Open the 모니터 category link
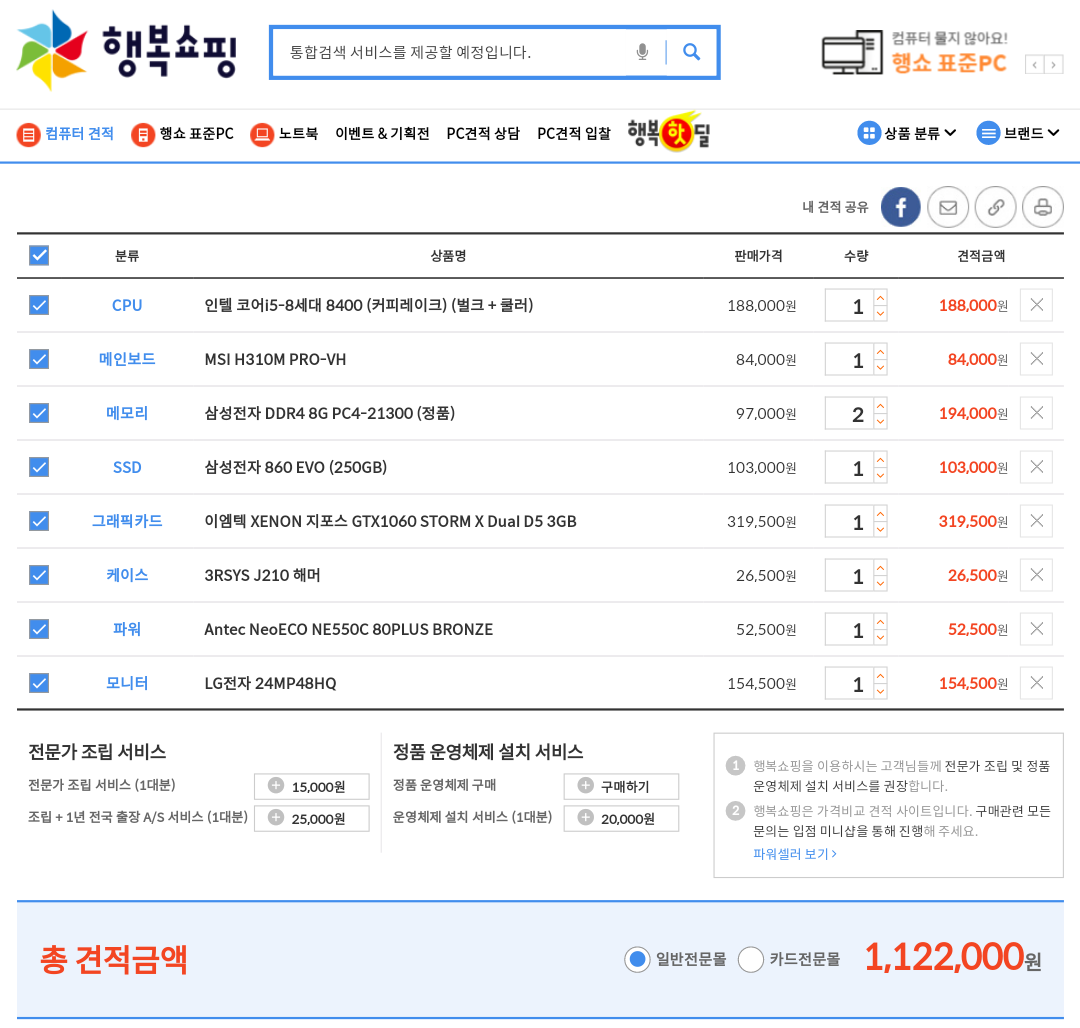 tap(127, 683)
